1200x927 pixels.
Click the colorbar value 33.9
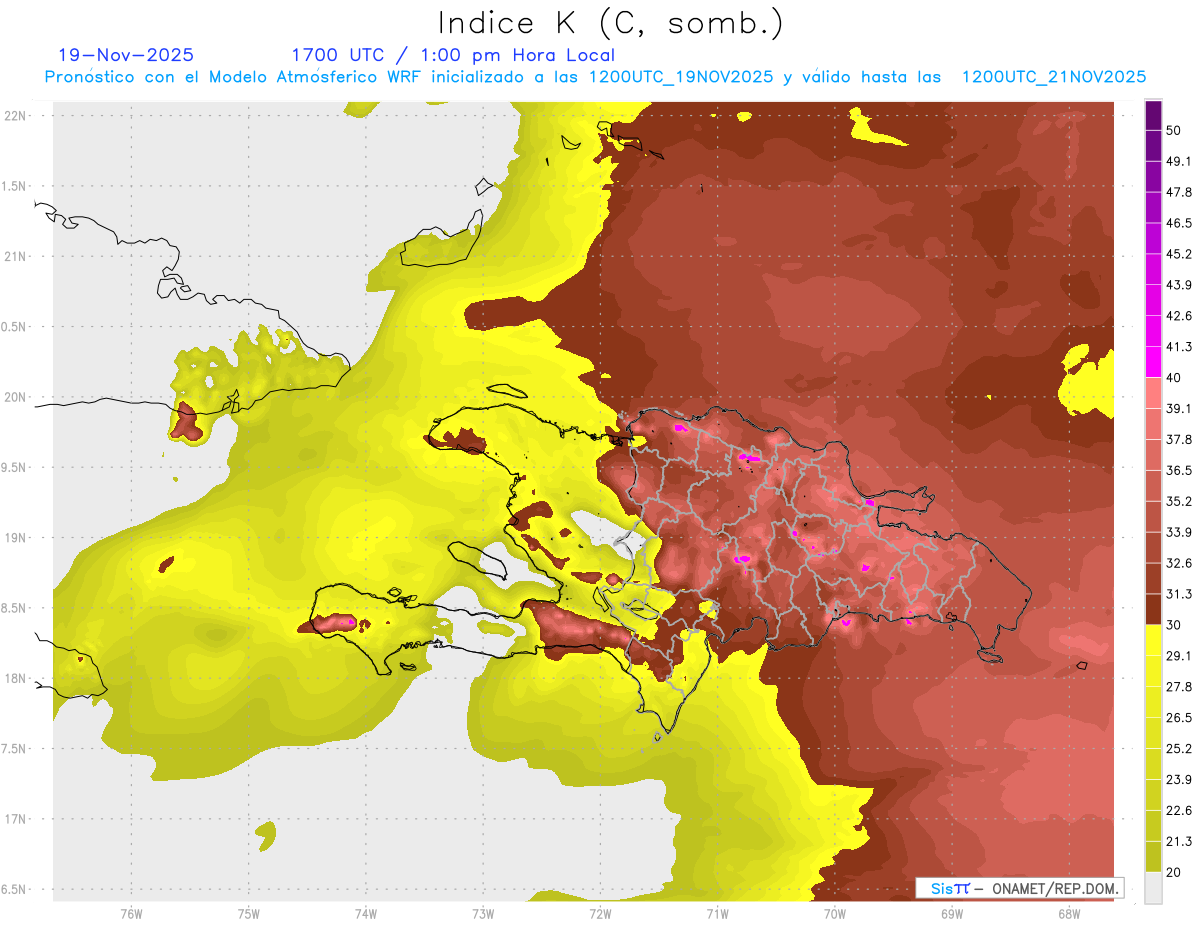pos(1179,532)
